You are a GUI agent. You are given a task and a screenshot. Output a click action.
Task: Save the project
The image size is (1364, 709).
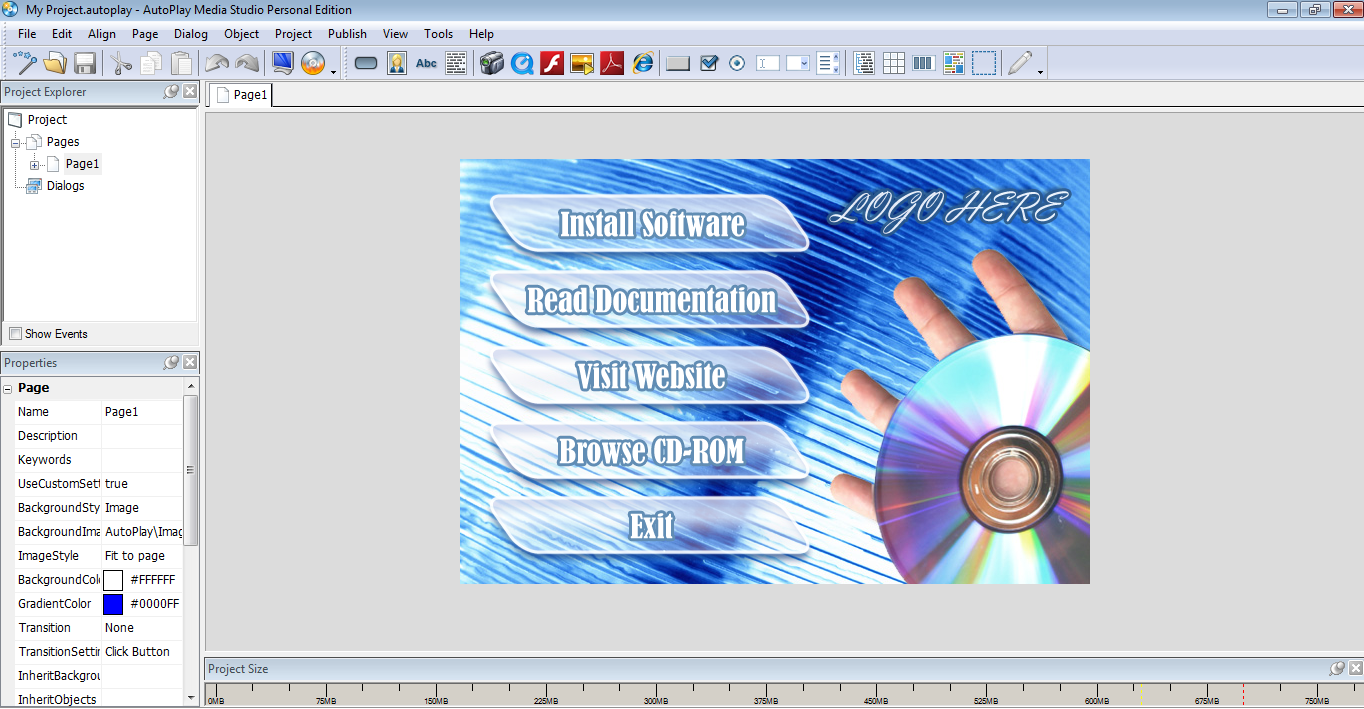pos(85,62)
